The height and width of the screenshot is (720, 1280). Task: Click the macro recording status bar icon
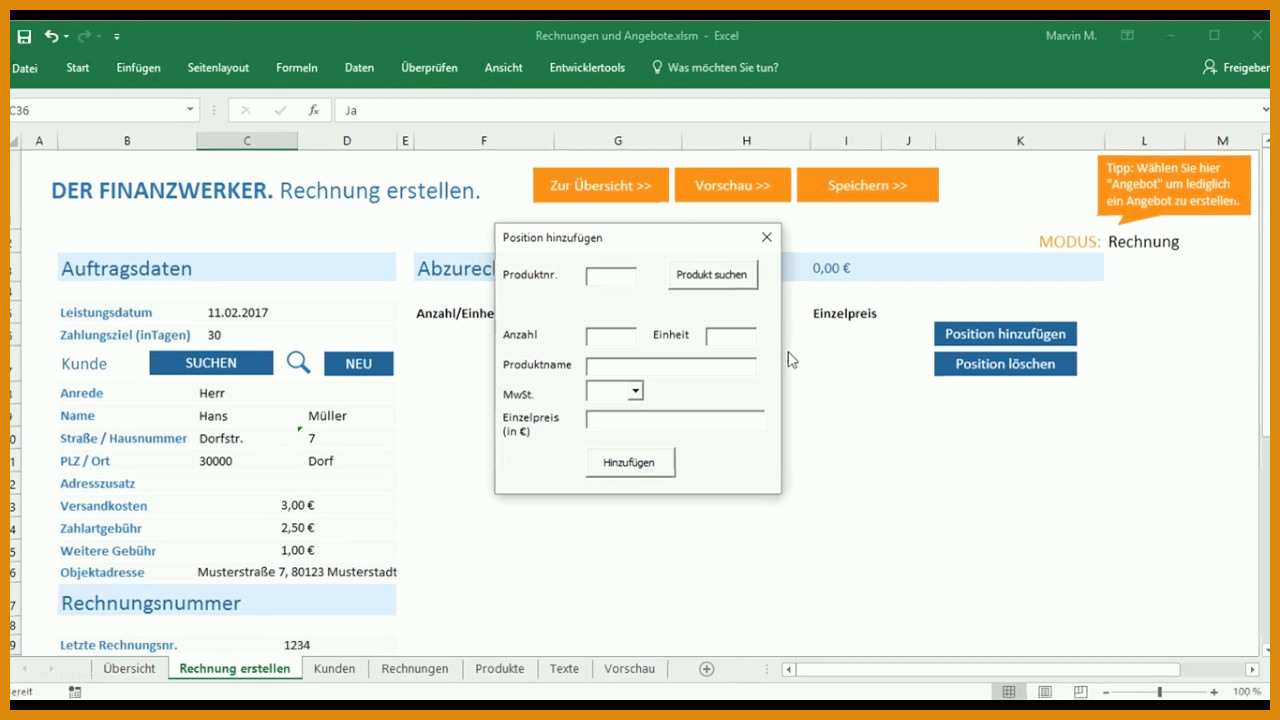pos(75,691)
